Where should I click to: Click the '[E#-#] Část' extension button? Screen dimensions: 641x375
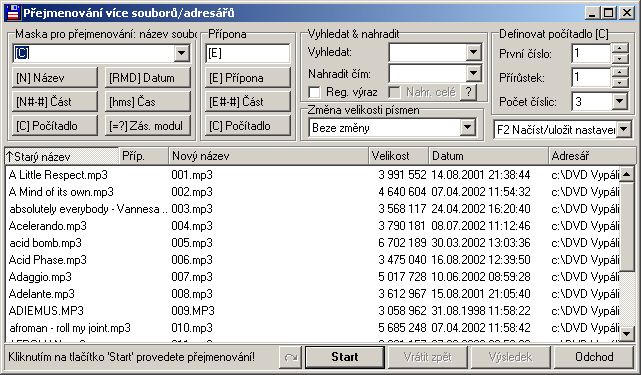248,102
